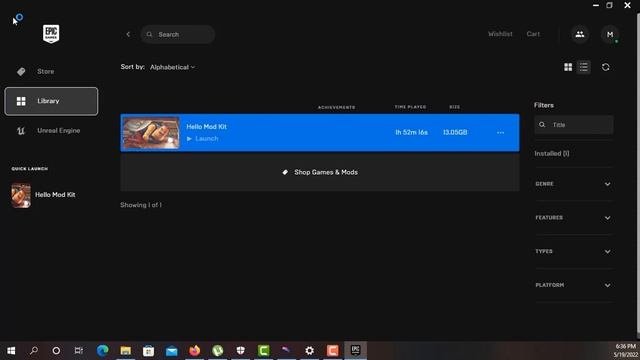Screen dimensions: 640x360
Task: Open the Wishlist page
Action: [500, 34]
